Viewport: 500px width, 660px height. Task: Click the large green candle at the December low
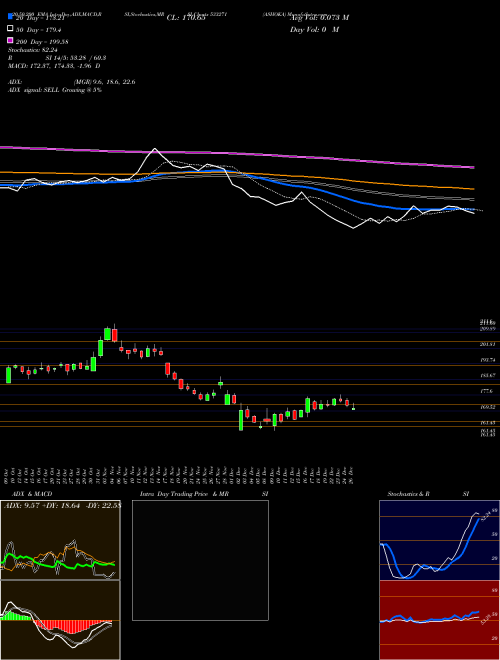(241, 419)
